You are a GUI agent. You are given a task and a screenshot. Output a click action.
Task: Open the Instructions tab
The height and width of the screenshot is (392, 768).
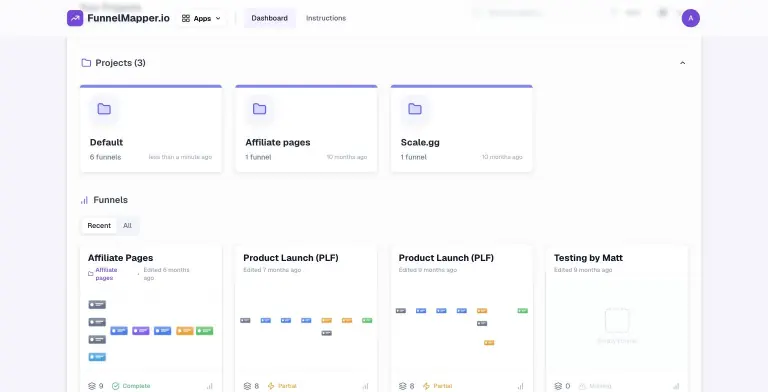pos(326,18)
